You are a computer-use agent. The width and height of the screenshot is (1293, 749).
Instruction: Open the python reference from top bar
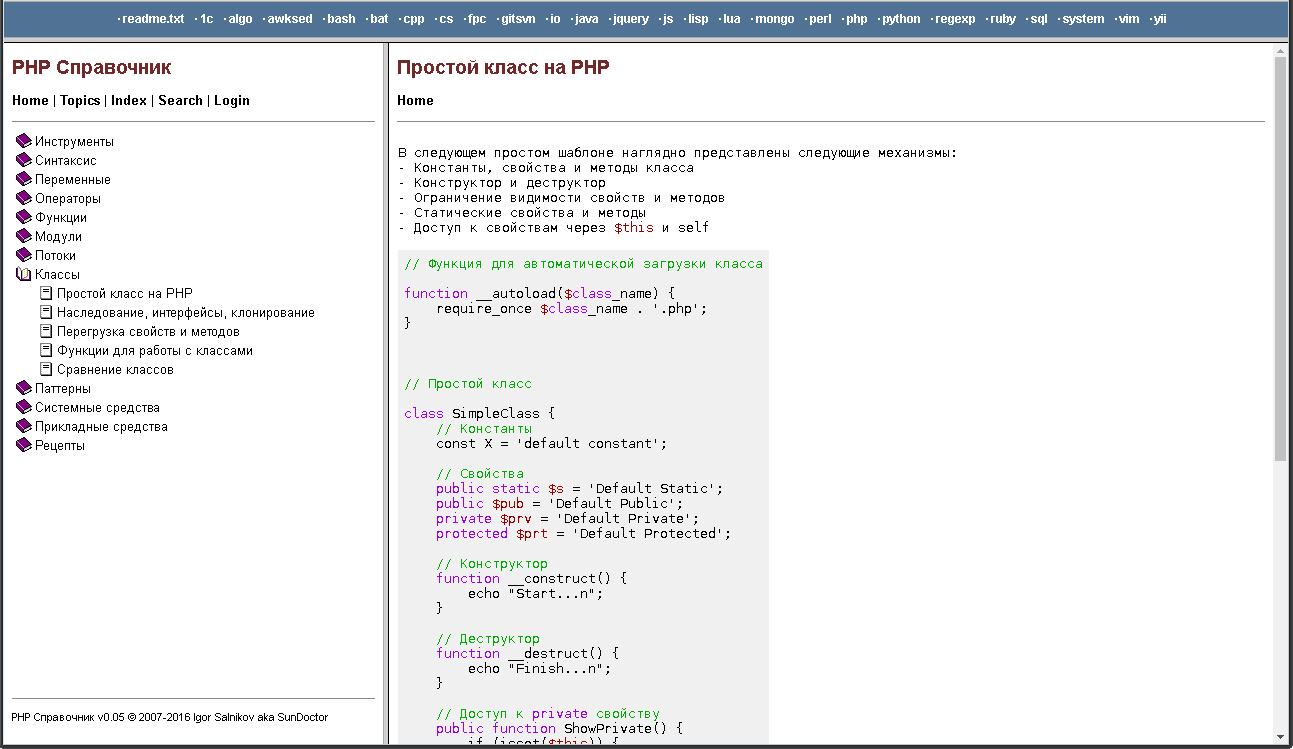tap(900, 18)
